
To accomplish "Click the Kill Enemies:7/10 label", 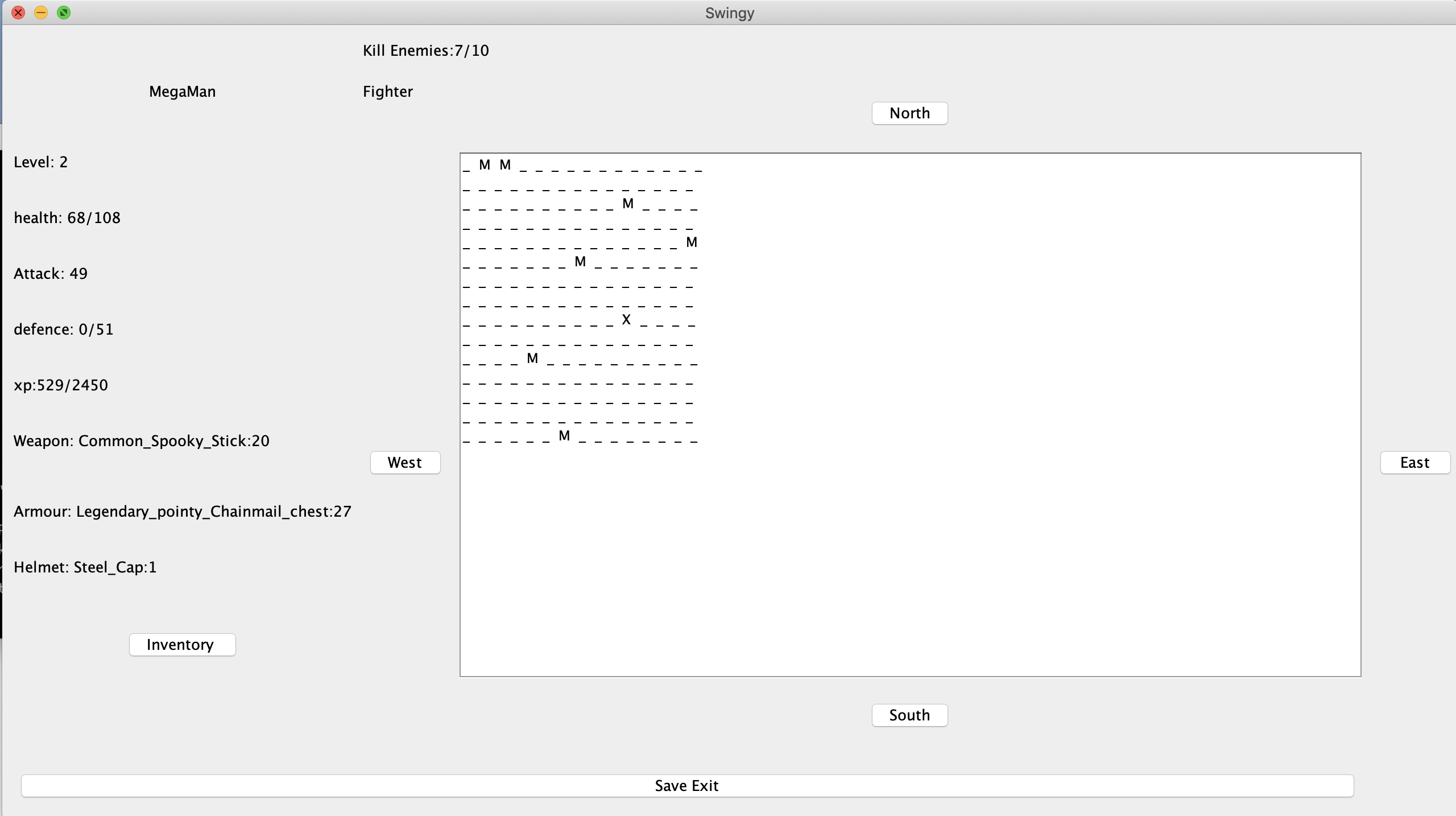I will point(426,51).
